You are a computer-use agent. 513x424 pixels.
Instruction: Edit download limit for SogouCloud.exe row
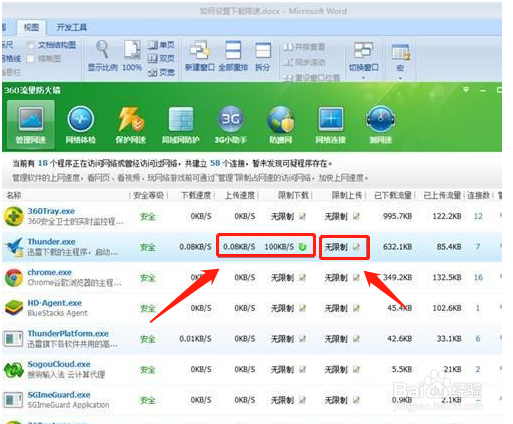tap(302, 369)
